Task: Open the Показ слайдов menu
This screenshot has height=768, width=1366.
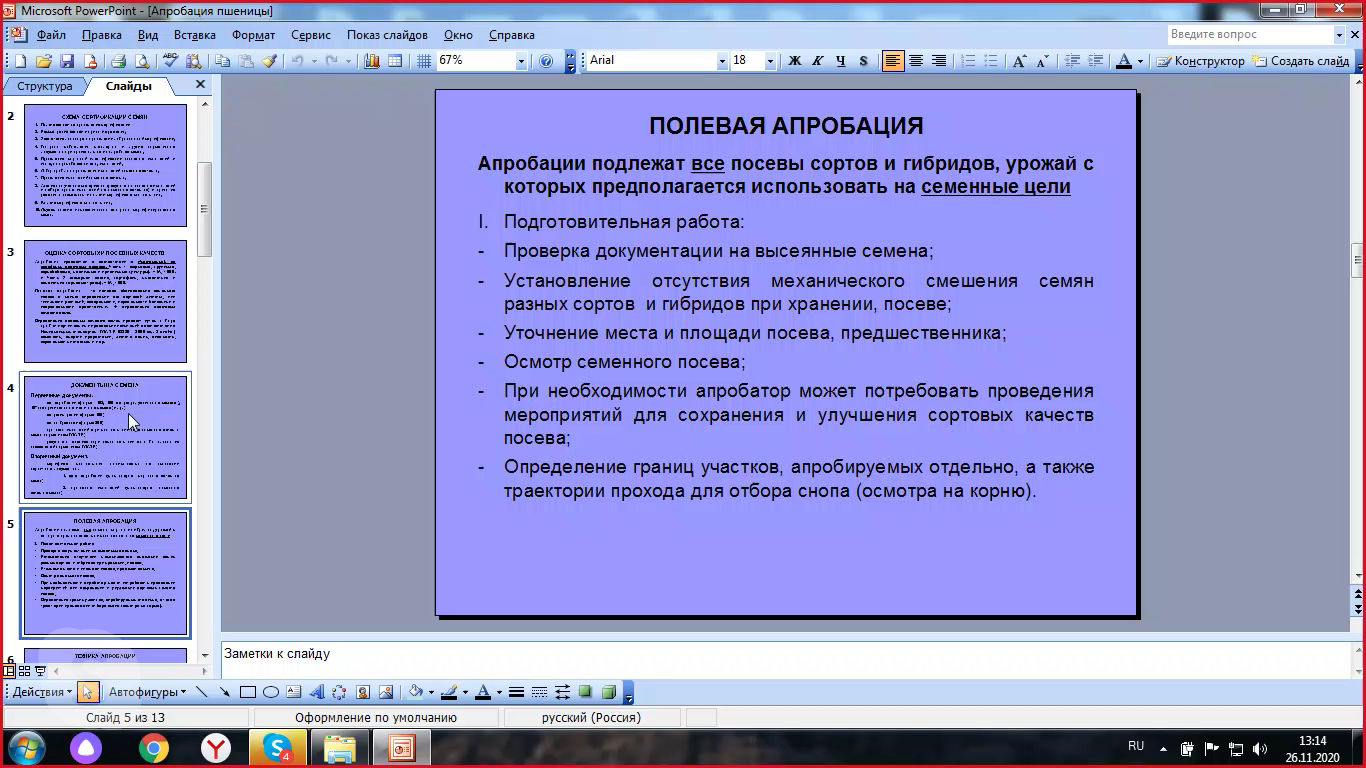Action: [x=387, y=35]
